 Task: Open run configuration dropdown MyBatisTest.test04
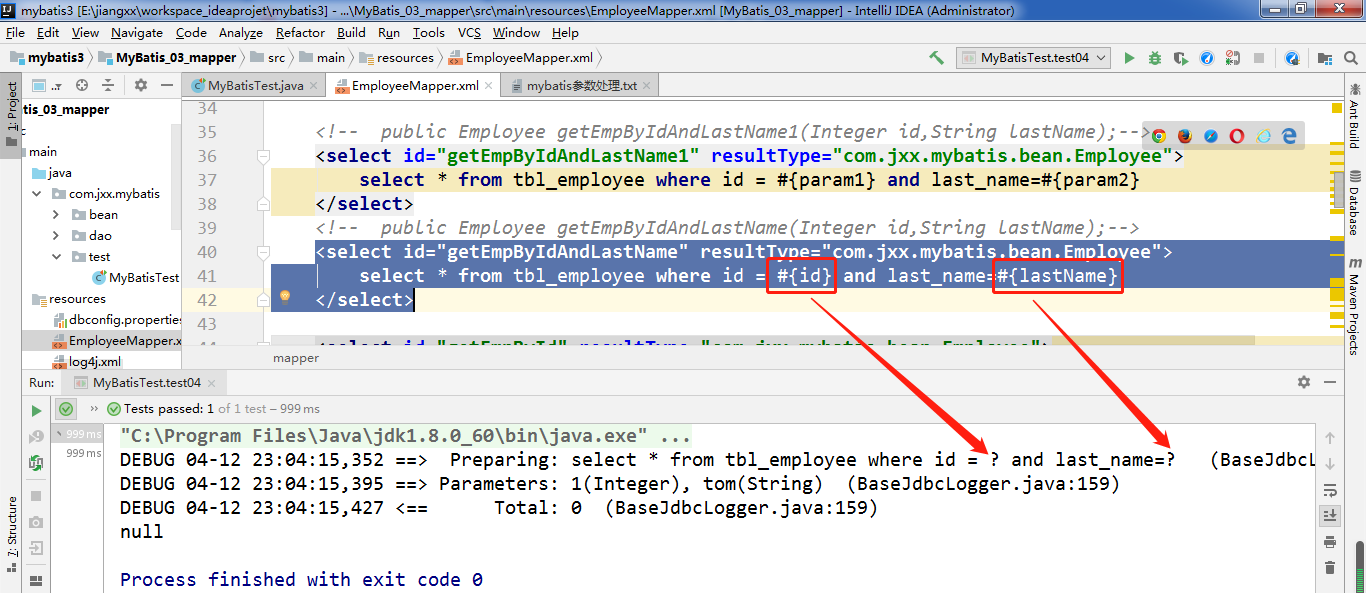(1034, 58)
